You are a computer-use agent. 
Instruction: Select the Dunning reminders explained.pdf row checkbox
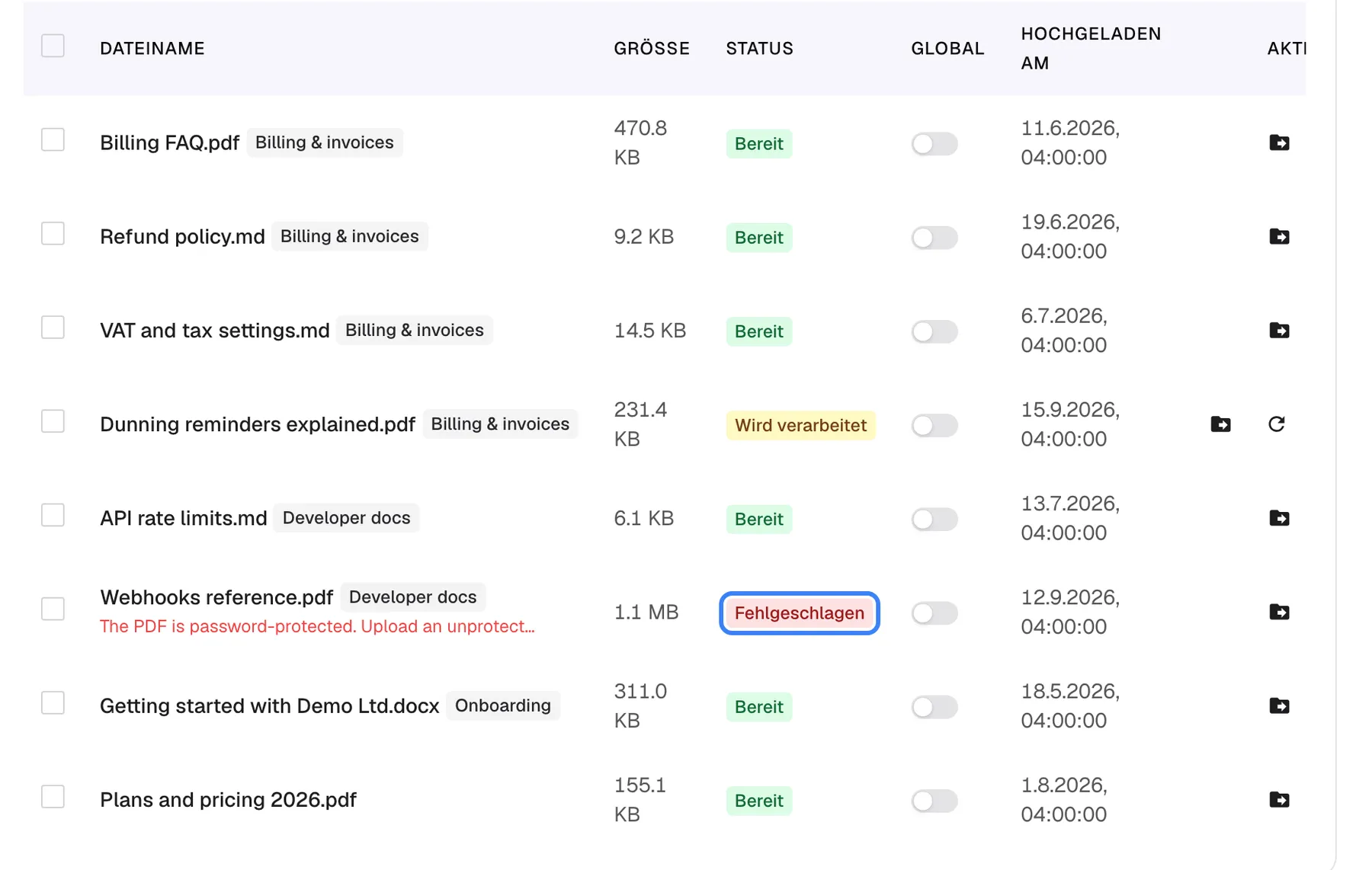tap(53, 421)
